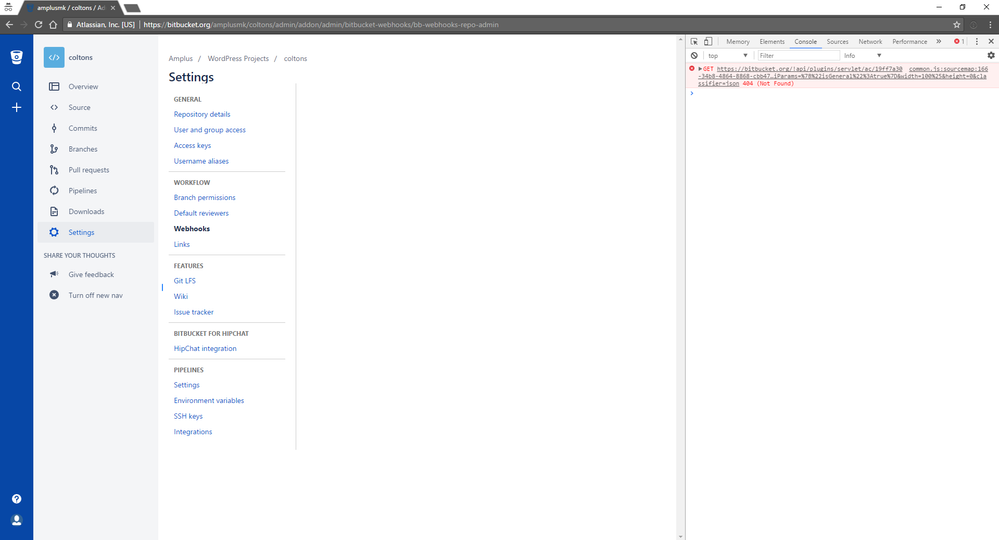Viewport: 999px width, 540px height.
Task: Open Links under Workflow
Action: 182,245
